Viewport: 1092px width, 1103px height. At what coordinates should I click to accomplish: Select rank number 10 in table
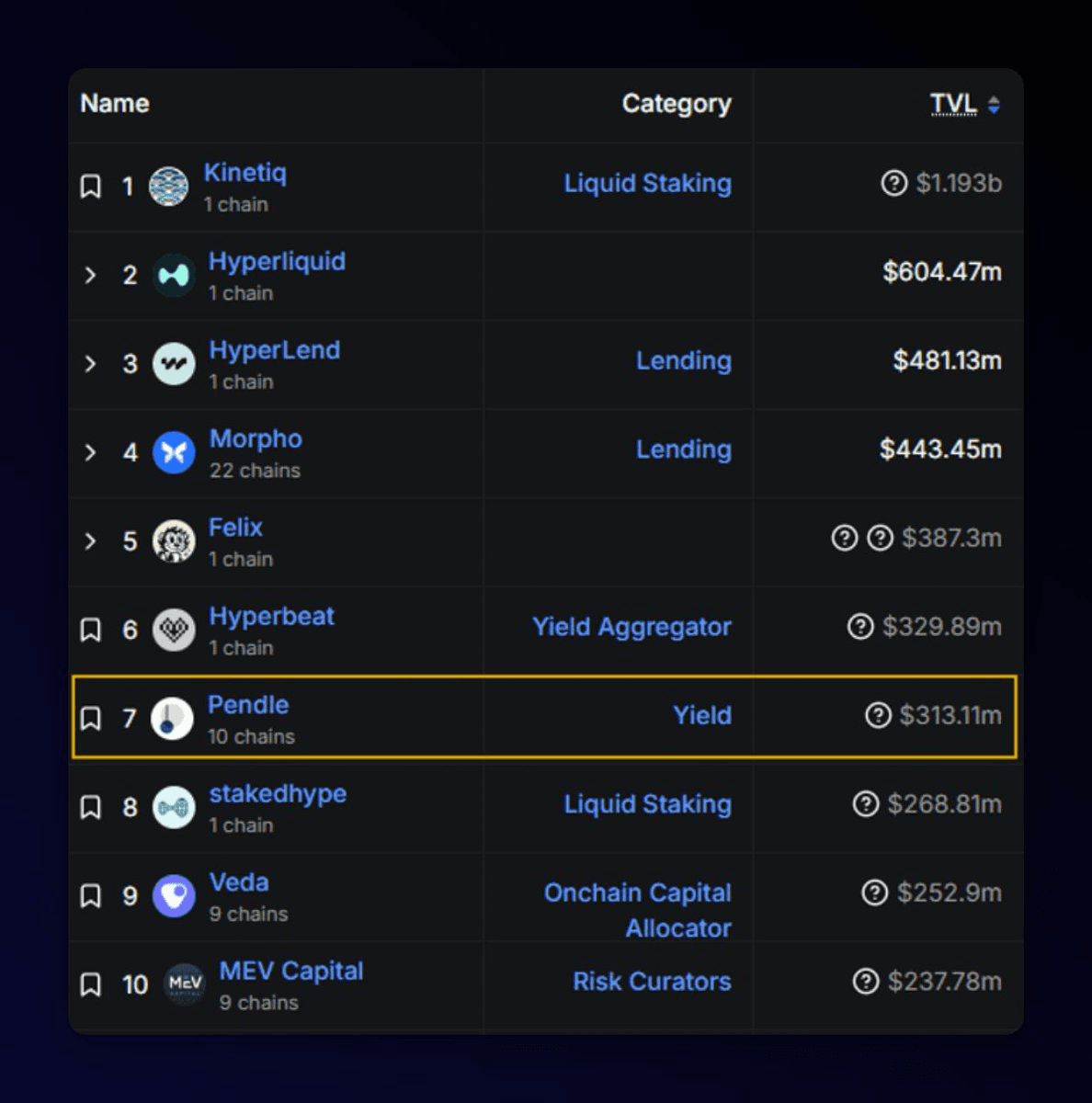click(x=135, y=984)
